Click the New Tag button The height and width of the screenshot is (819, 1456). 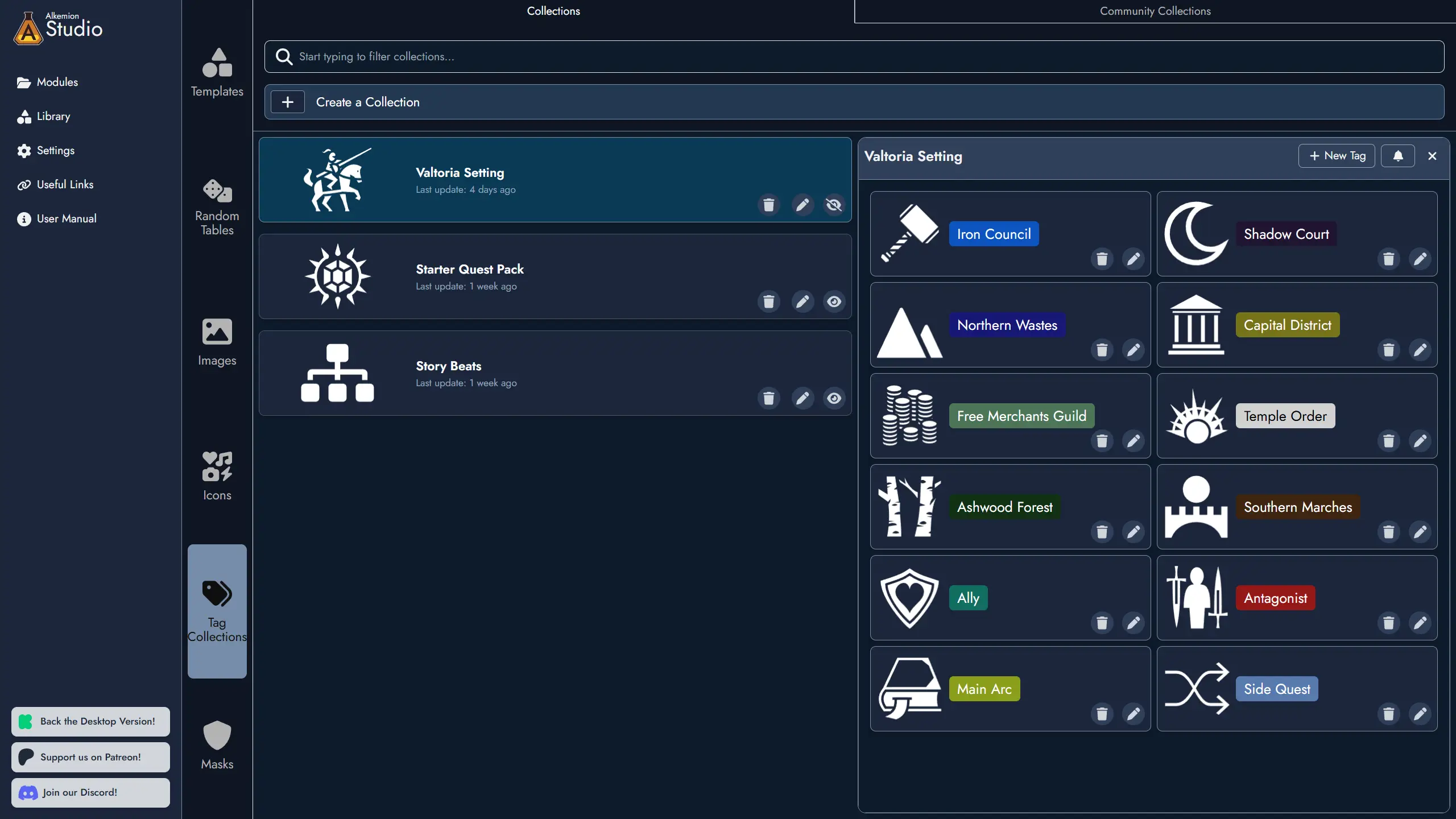point(1336,156)
